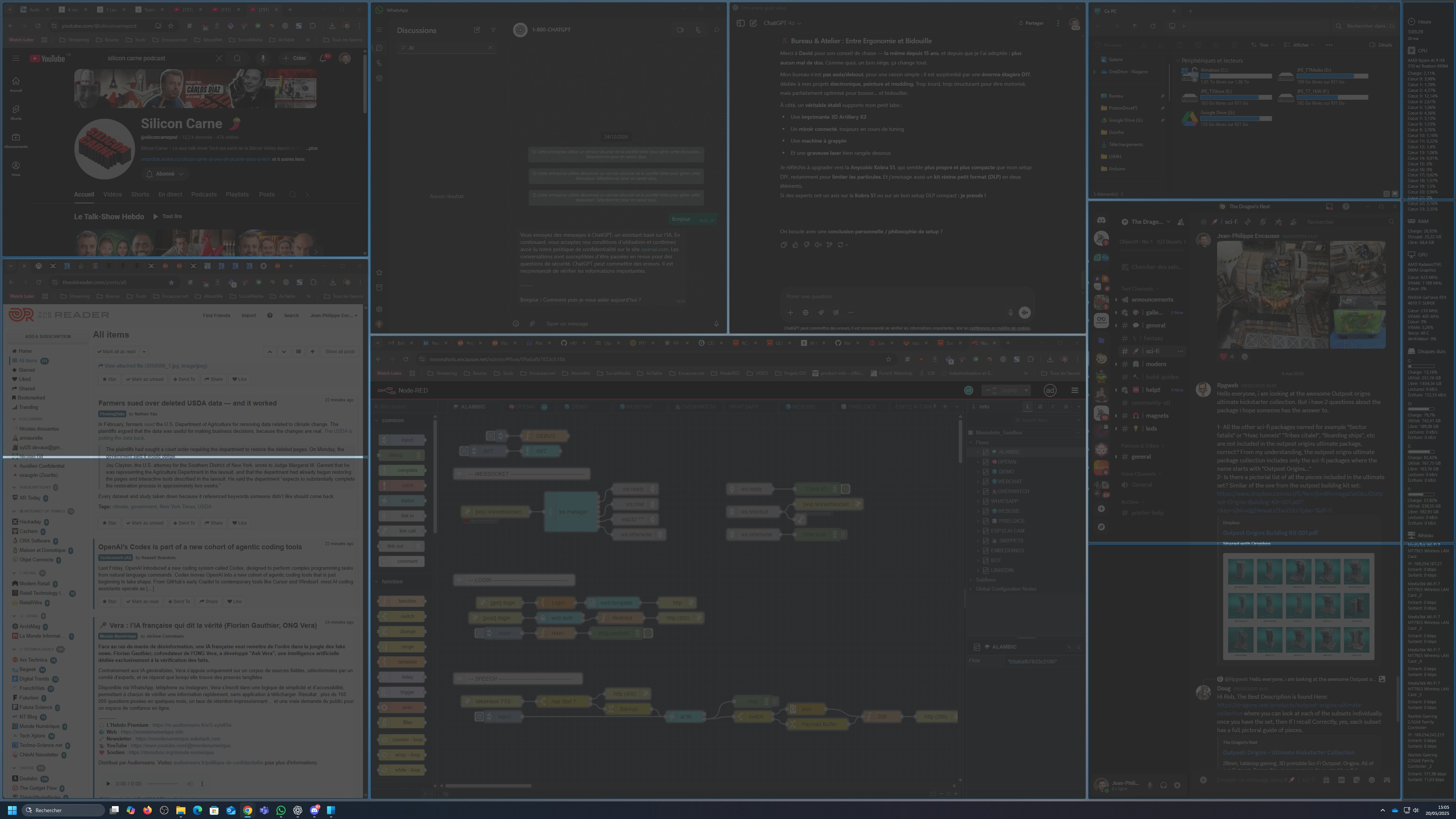
Task: Click ChatGPT read aloud speaker icon
Action: click(x=818, y=245)
